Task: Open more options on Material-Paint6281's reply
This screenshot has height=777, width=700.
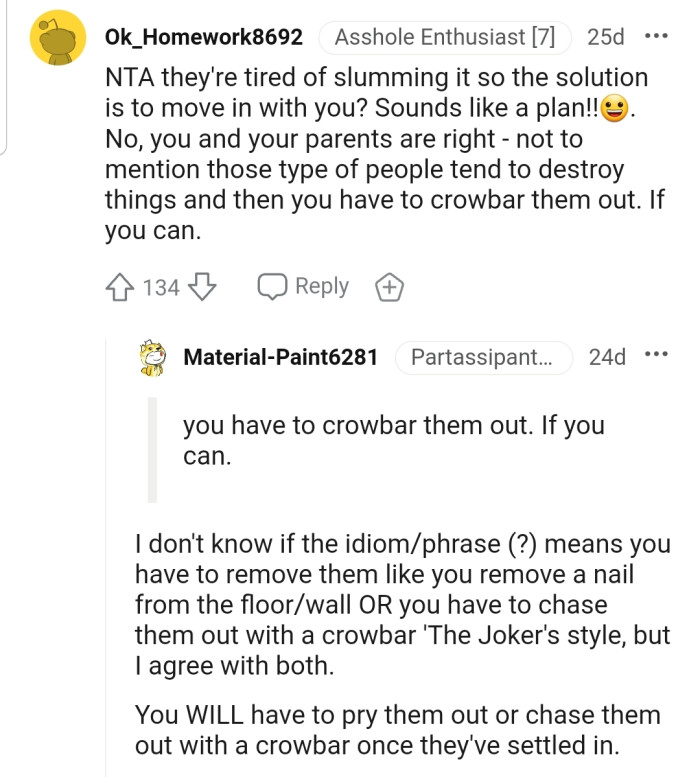Action: pyautogui.click(x=656, y=356)
